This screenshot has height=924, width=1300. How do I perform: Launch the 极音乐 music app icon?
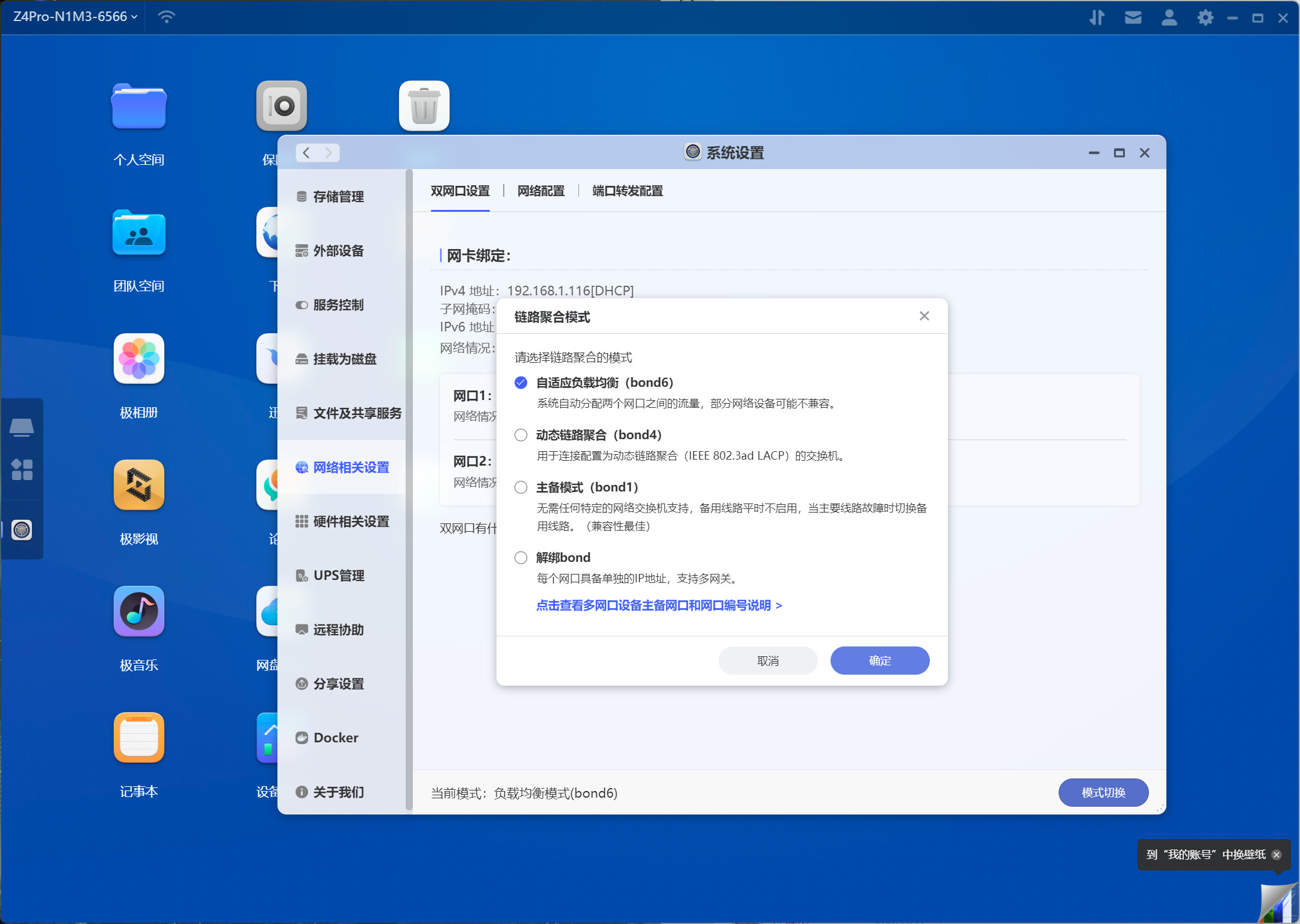click(139, 612)
